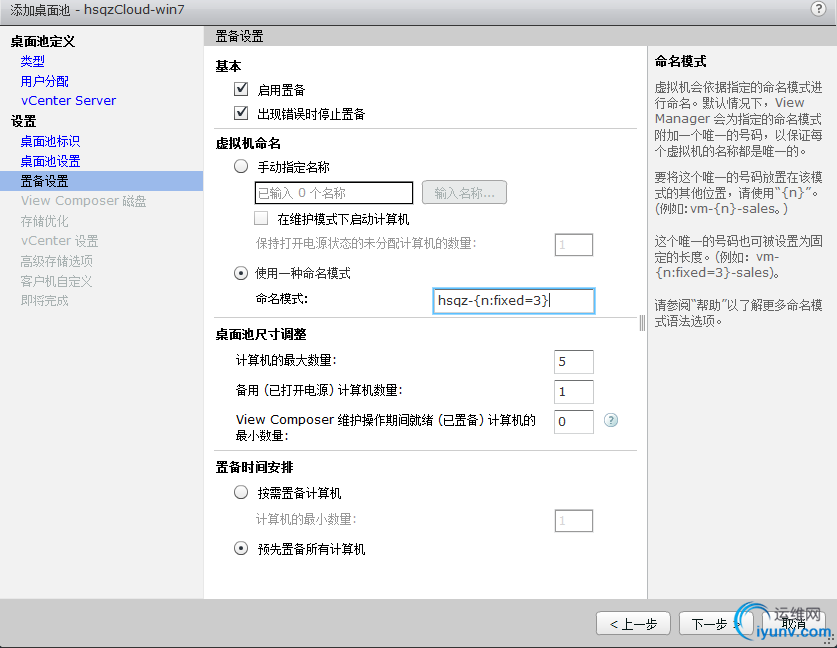Toggle the 在维护模式下启动计算机 checkbox
Viewport: 837px width, 648px height.
coord(261,218)
